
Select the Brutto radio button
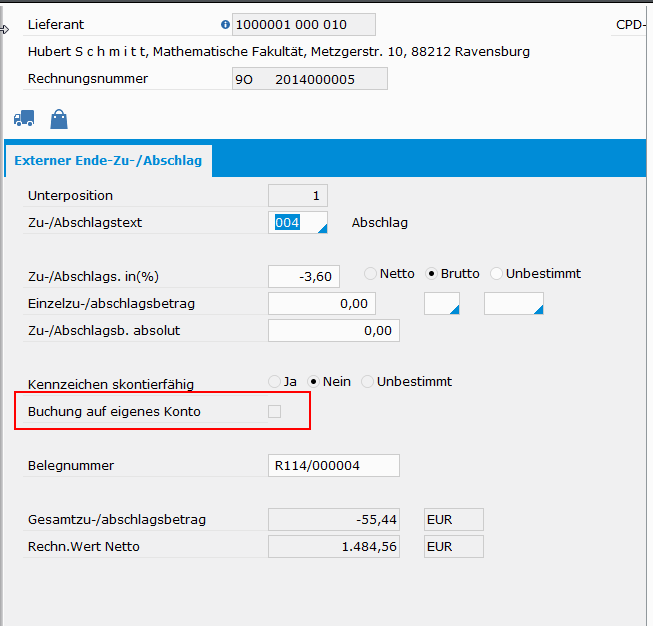click(431, 274)
